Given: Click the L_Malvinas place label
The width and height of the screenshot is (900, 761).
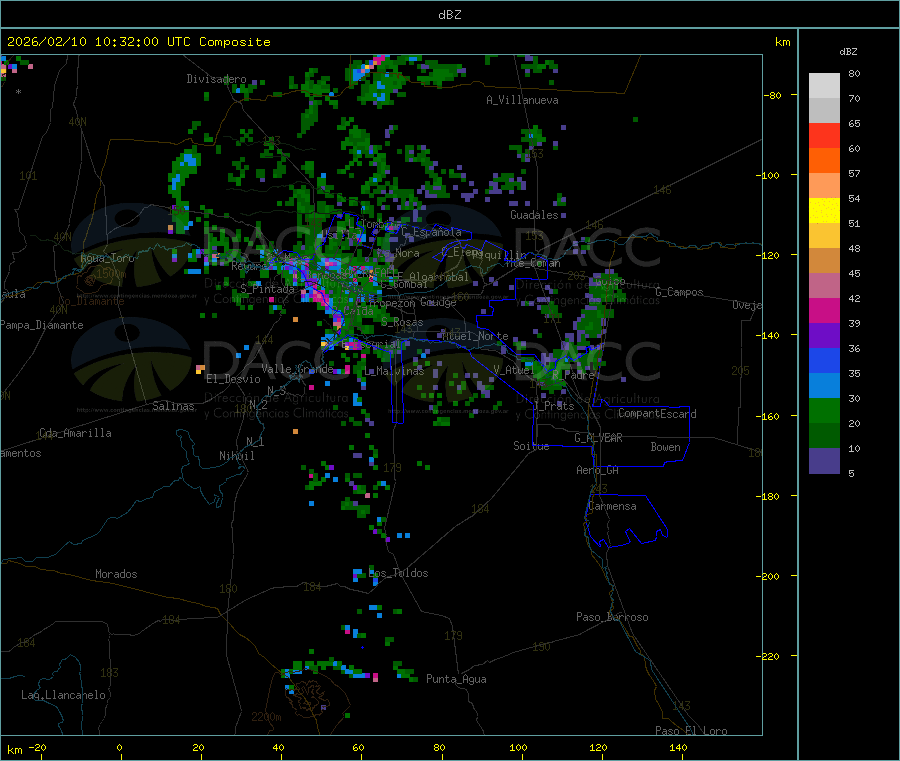Looking at the screenshot, I should 394,371.
